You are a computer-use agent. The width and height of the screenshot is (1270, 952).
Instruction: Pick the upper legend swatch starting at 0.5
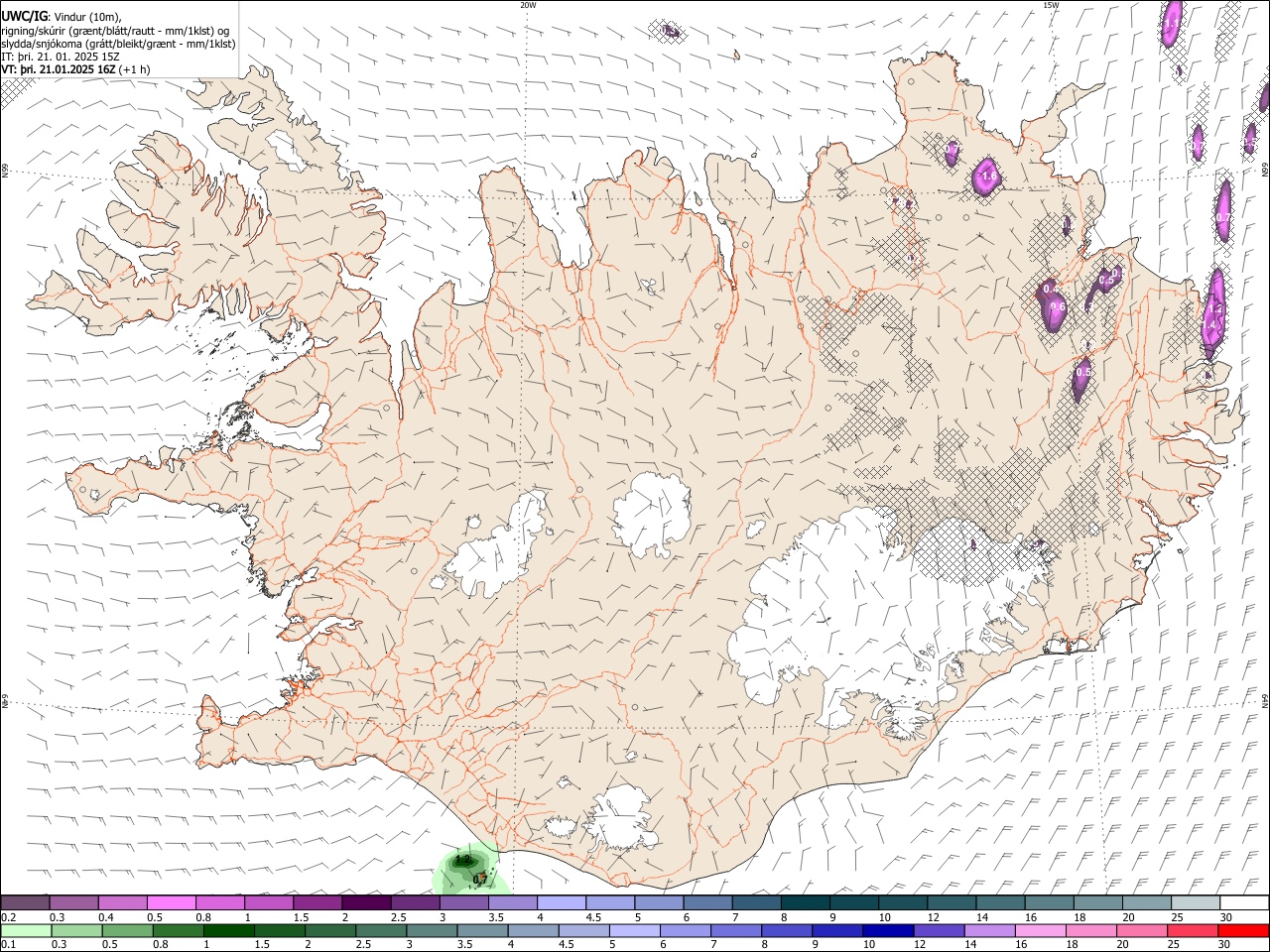pos(172,903)
